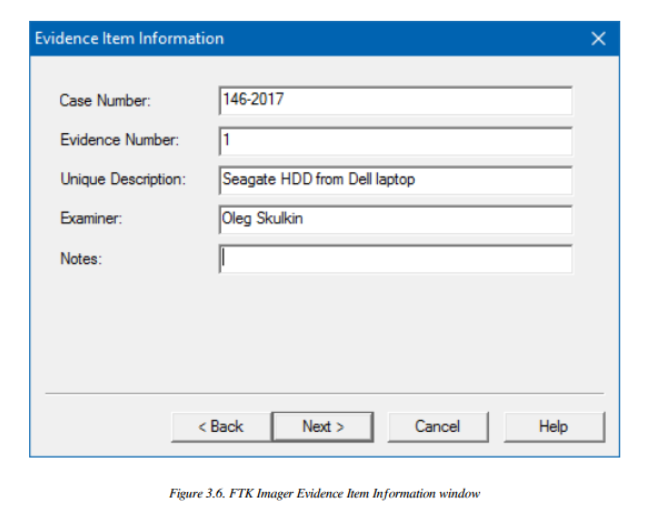Click the separator line above the buttons
653x519 pixels.
click(x=325, y=394)
